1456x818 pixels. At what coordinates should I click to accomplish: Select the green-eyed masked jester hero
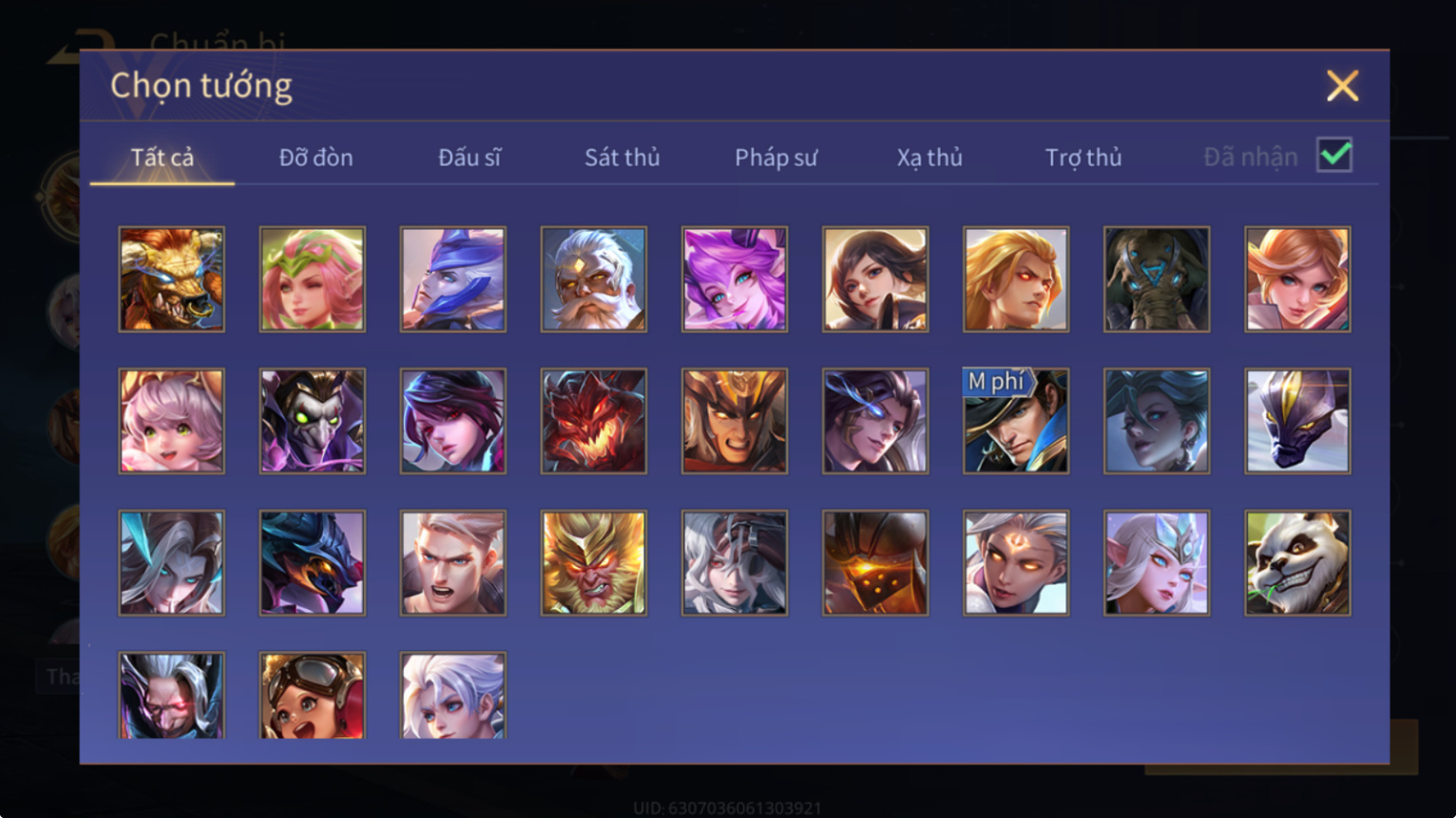(x=313, y=421)
